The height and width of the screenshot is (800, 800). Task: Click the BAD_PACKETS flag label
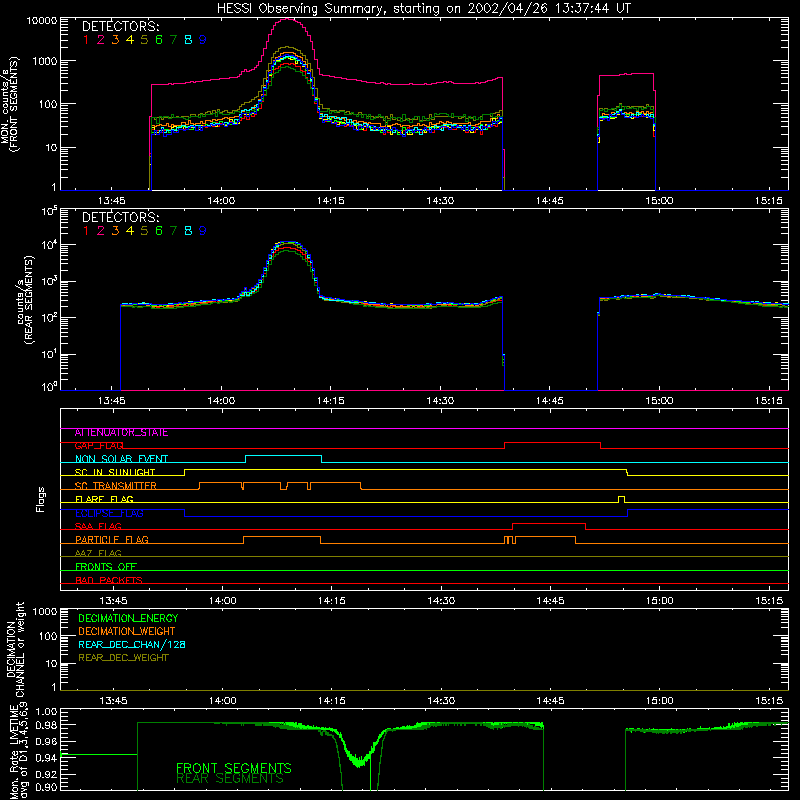109,580
